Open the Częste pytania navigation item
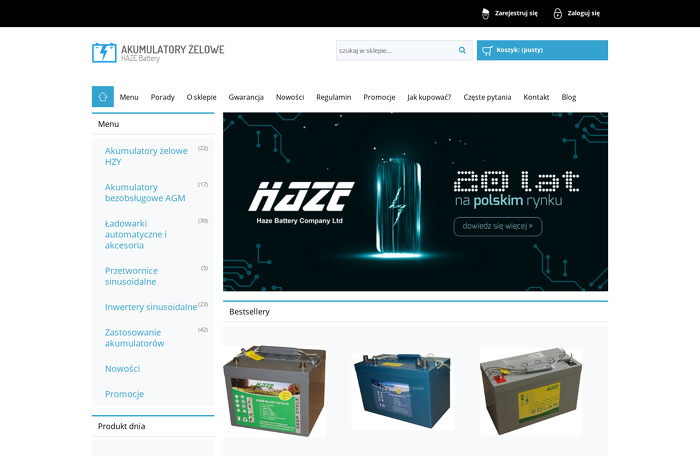 tap(487, 97)
